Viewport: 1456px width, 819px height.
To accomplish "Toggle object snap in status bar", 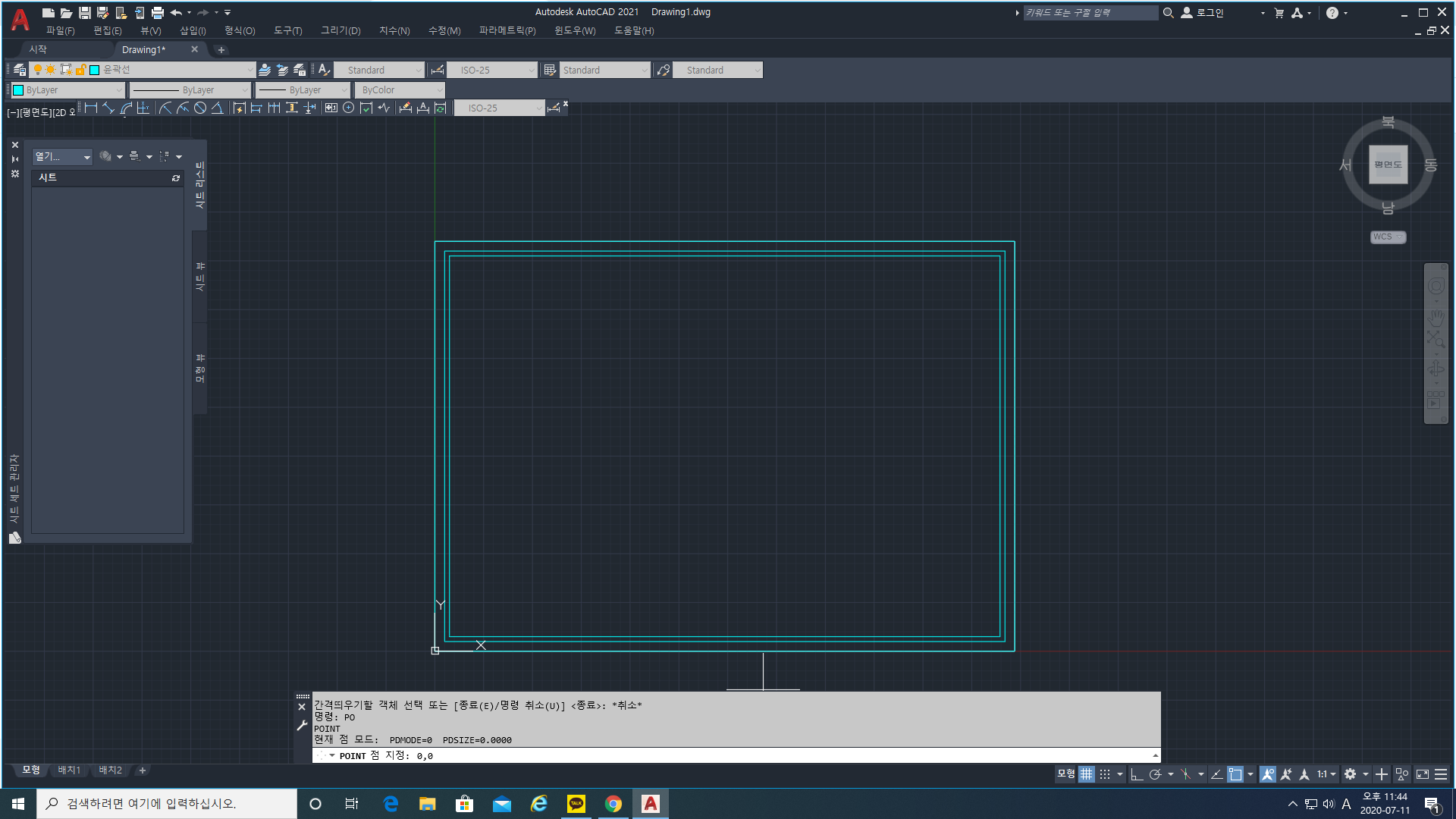I will pos(1235,774).
